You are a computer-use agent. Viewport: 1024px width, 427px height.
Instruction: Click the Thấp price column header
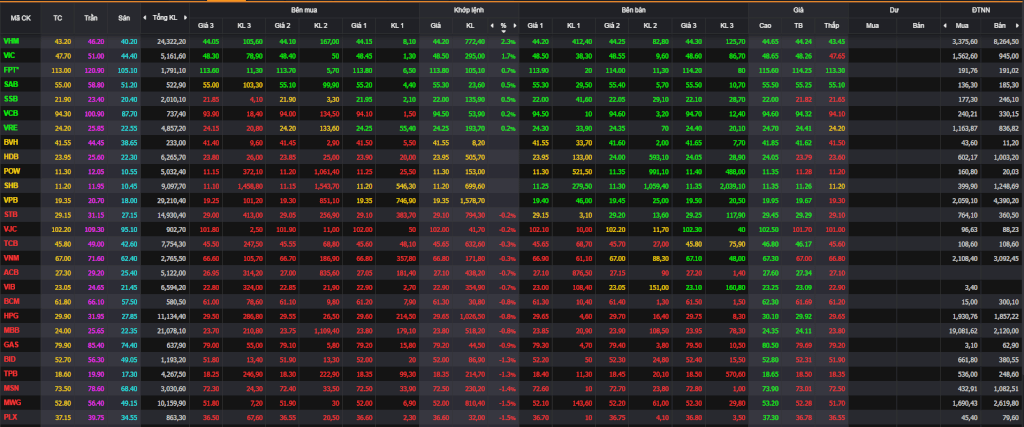tap(831, 25)
